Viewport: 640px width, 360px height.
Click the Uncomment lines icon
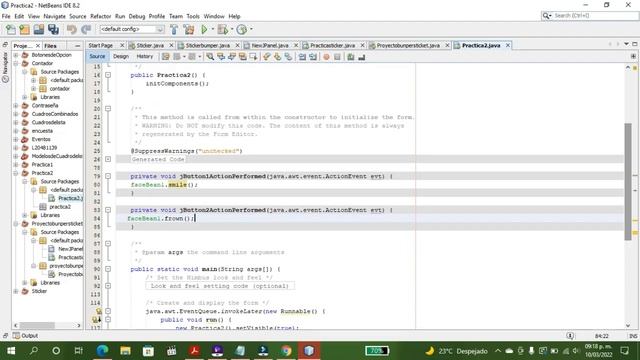click(361, 57)
